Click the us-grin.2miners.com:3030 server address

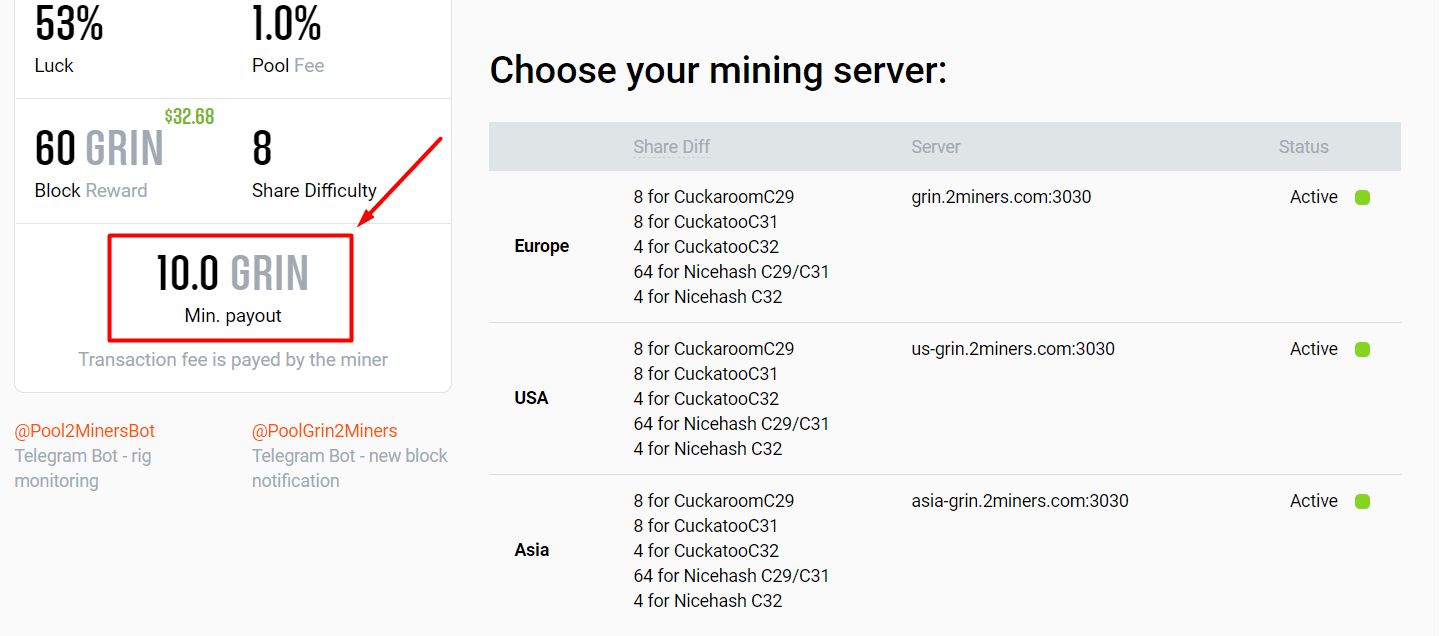tap(1014, 349)
